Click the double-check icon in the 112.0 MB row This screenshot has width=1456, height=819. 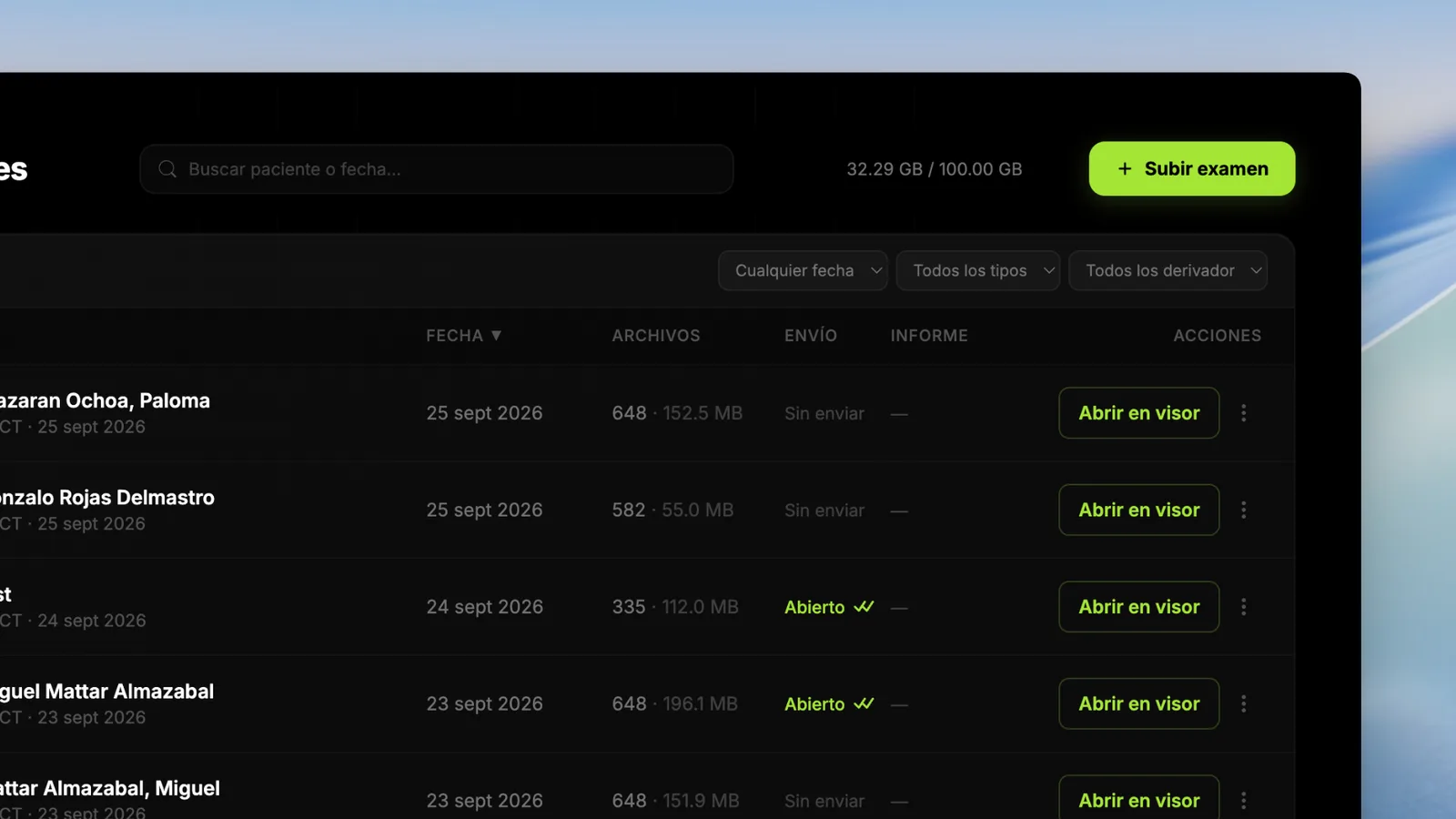coord(864,607)
